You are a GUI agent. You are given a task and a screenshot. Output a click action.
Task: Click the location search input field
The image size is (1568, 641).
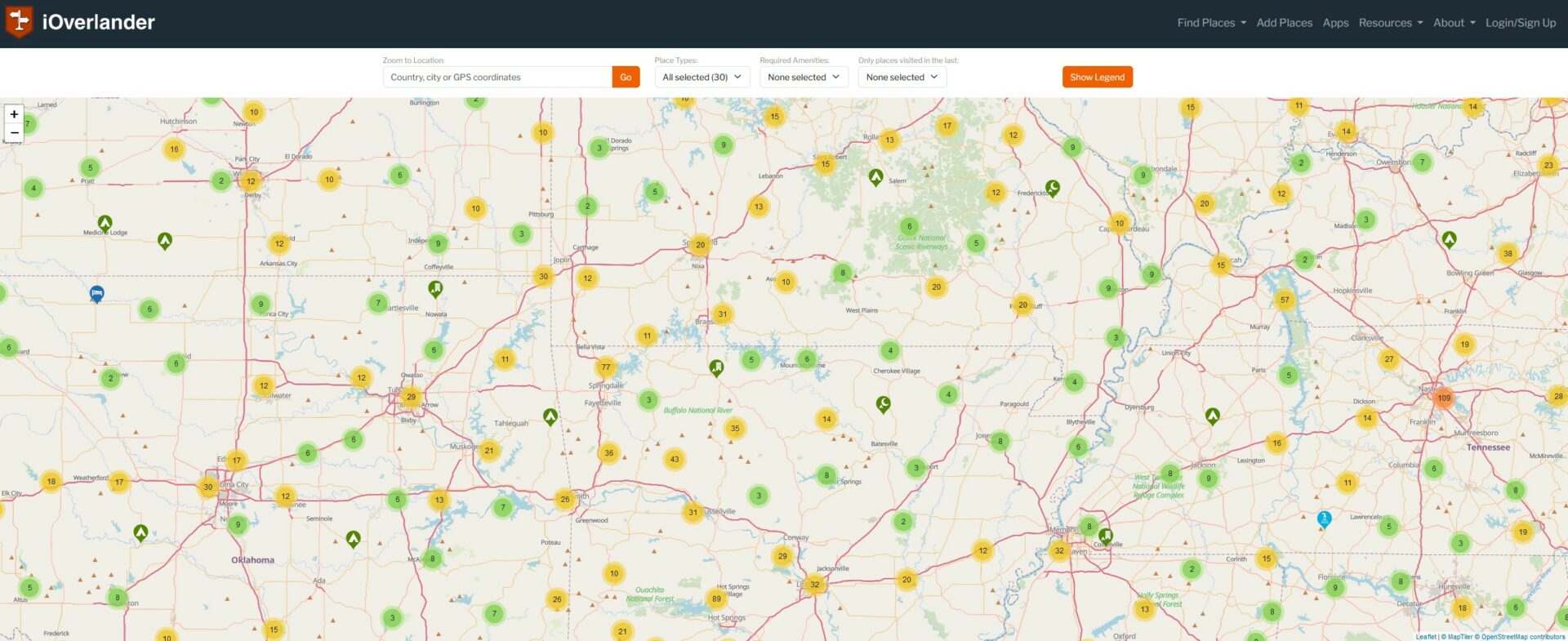[x=497, y=77]
